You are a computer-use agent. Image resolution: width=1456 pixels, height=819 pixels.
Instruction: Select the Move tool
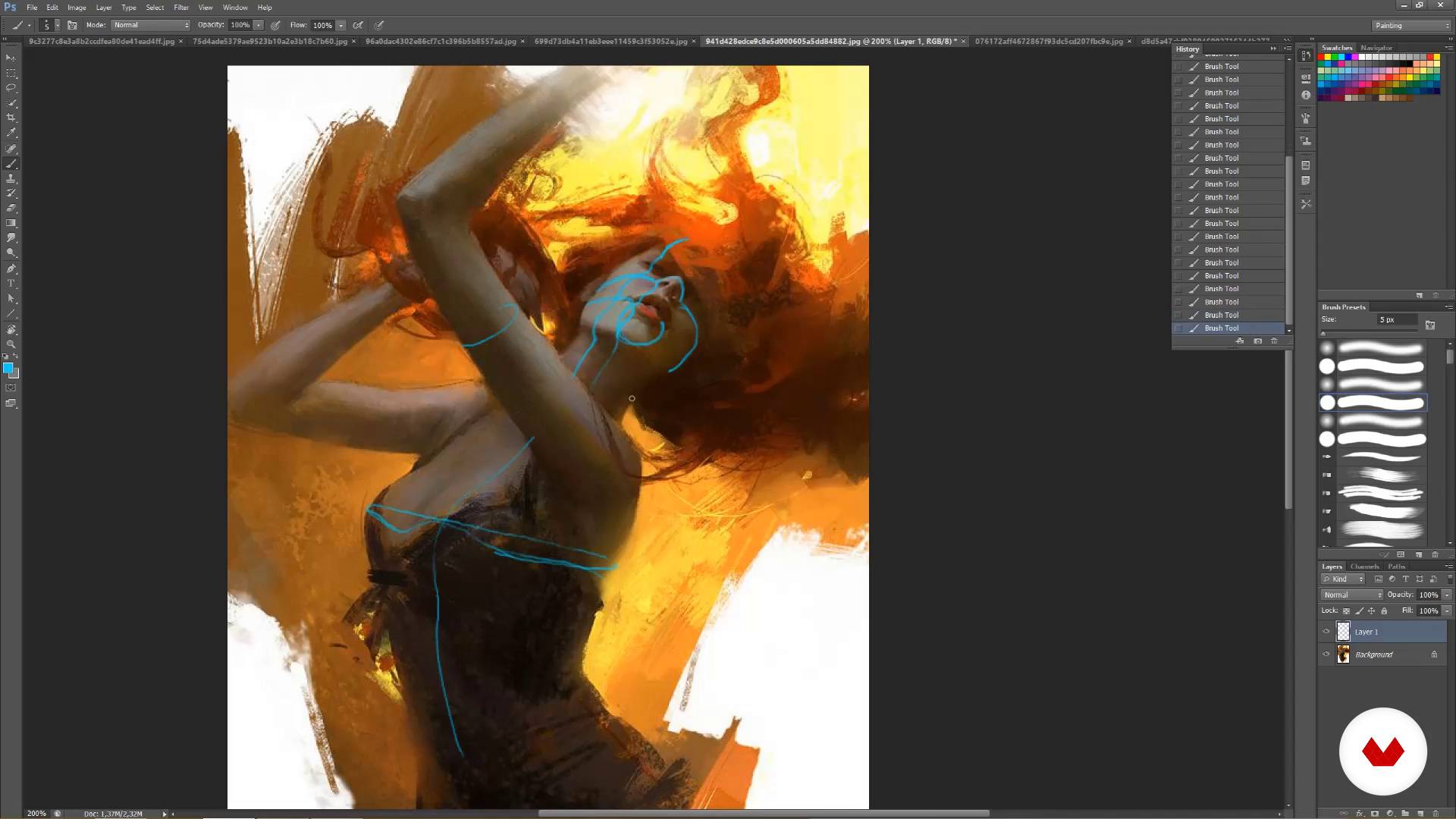tap(11, 58)
